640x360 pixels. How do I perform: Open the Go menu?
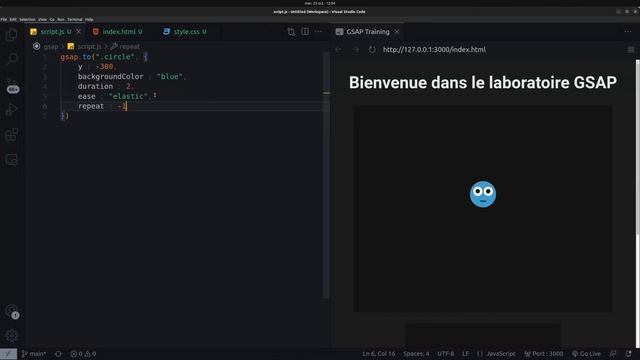click(x=52, y=19)
